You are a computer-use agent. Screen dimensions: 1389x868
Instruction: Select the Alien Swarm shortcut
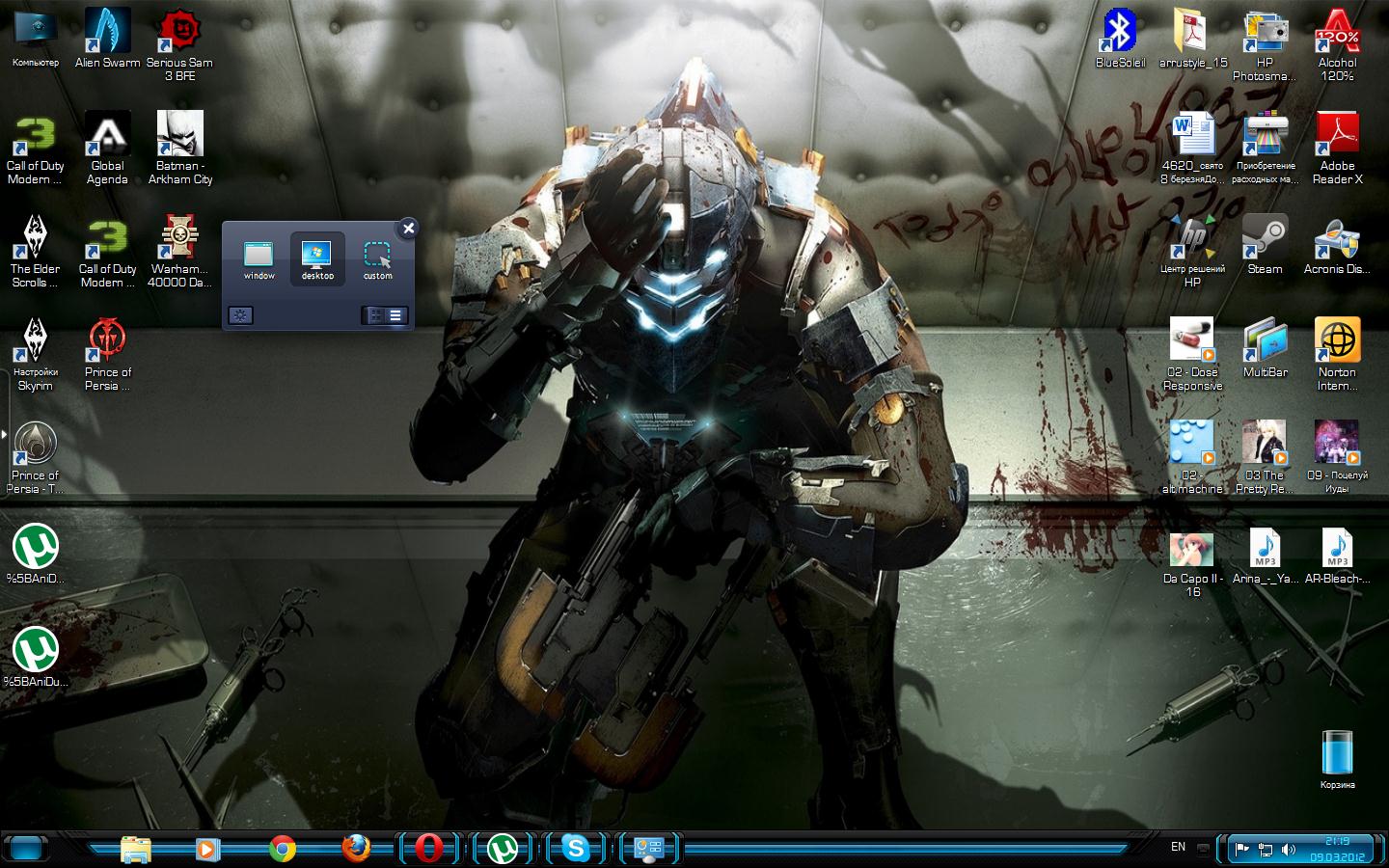pyautogui.click(x=107, y=39)
